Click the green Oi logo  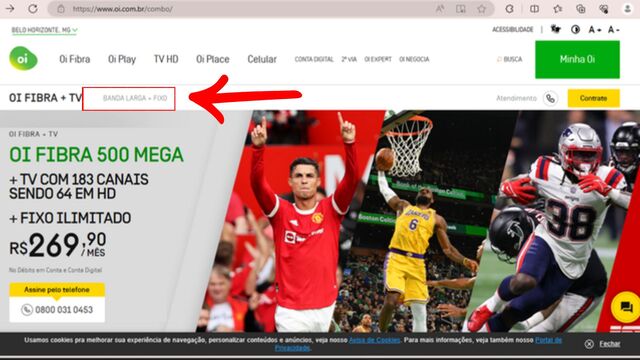23,58
